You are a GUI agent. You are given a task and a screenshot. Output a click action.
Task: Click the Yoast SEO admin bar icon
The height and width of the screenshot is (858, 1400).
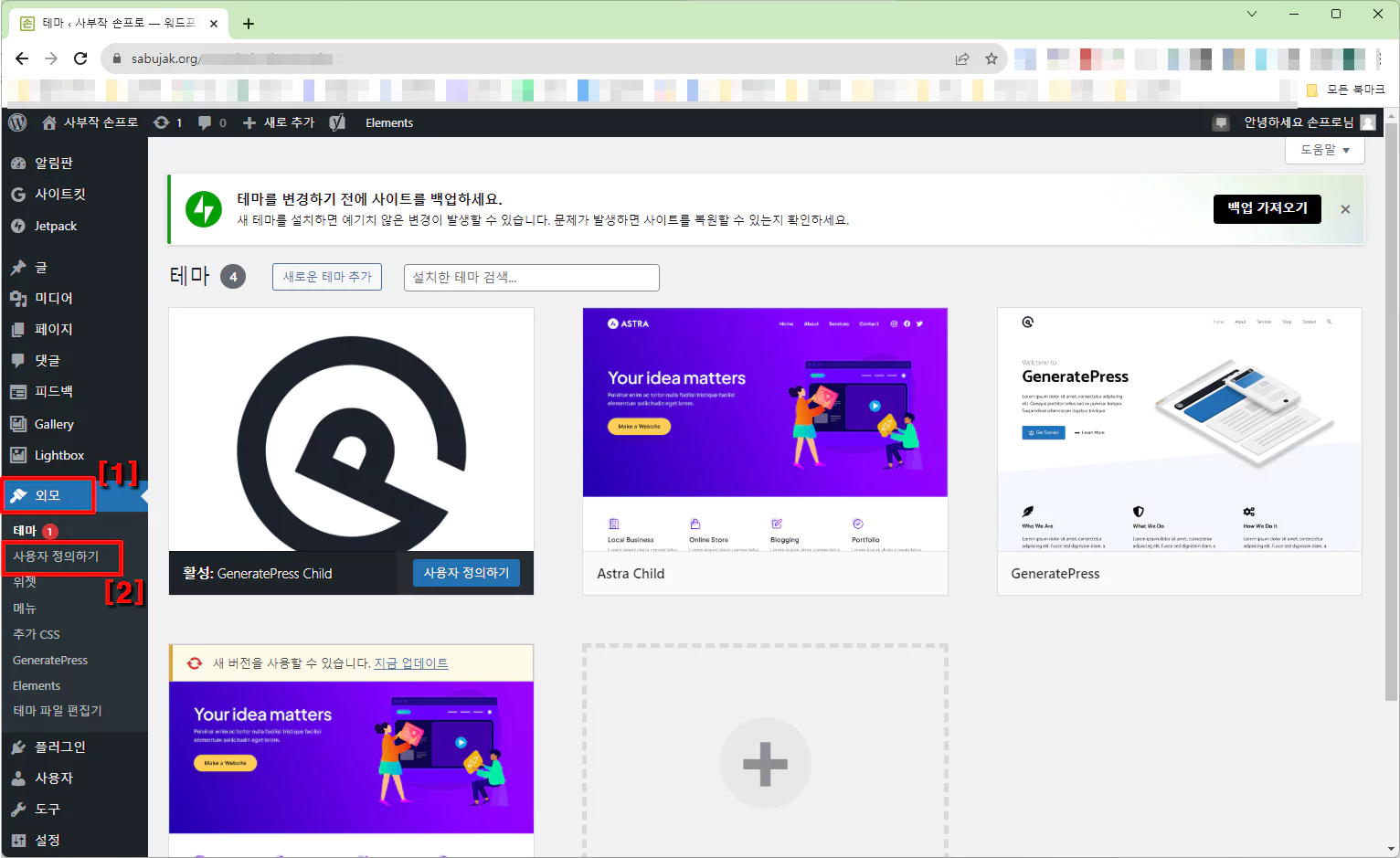[337, 122]
